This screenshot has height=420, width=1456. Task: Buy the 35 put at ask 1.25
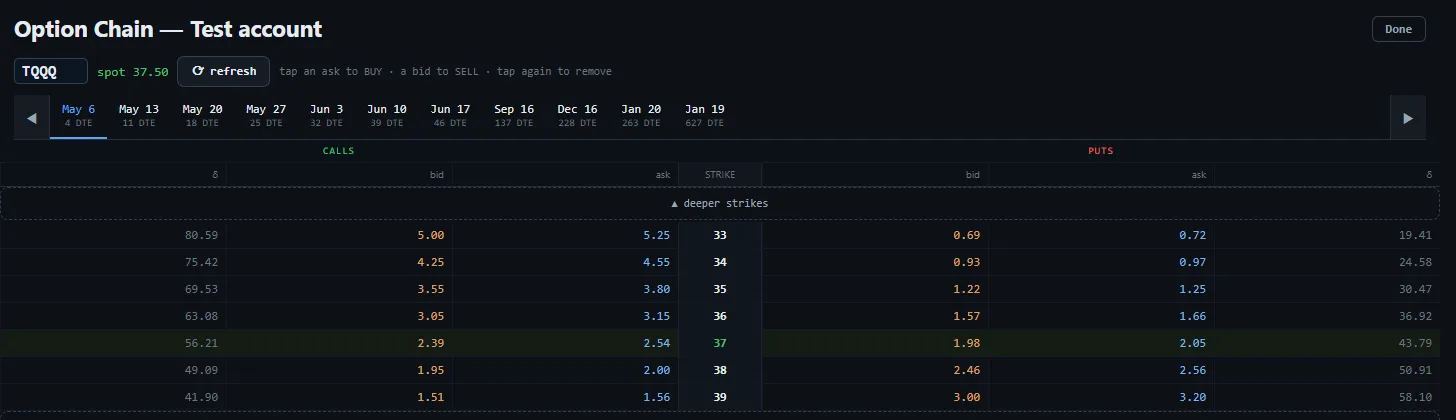1101,289
